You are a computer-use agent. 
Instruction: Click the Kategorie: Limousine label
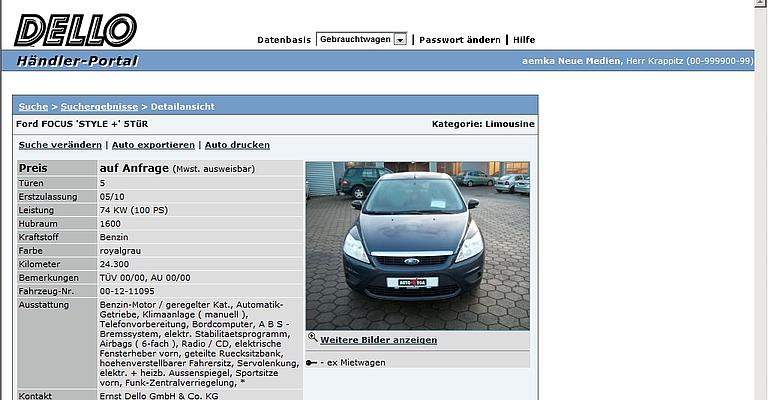tap(483, 124)
